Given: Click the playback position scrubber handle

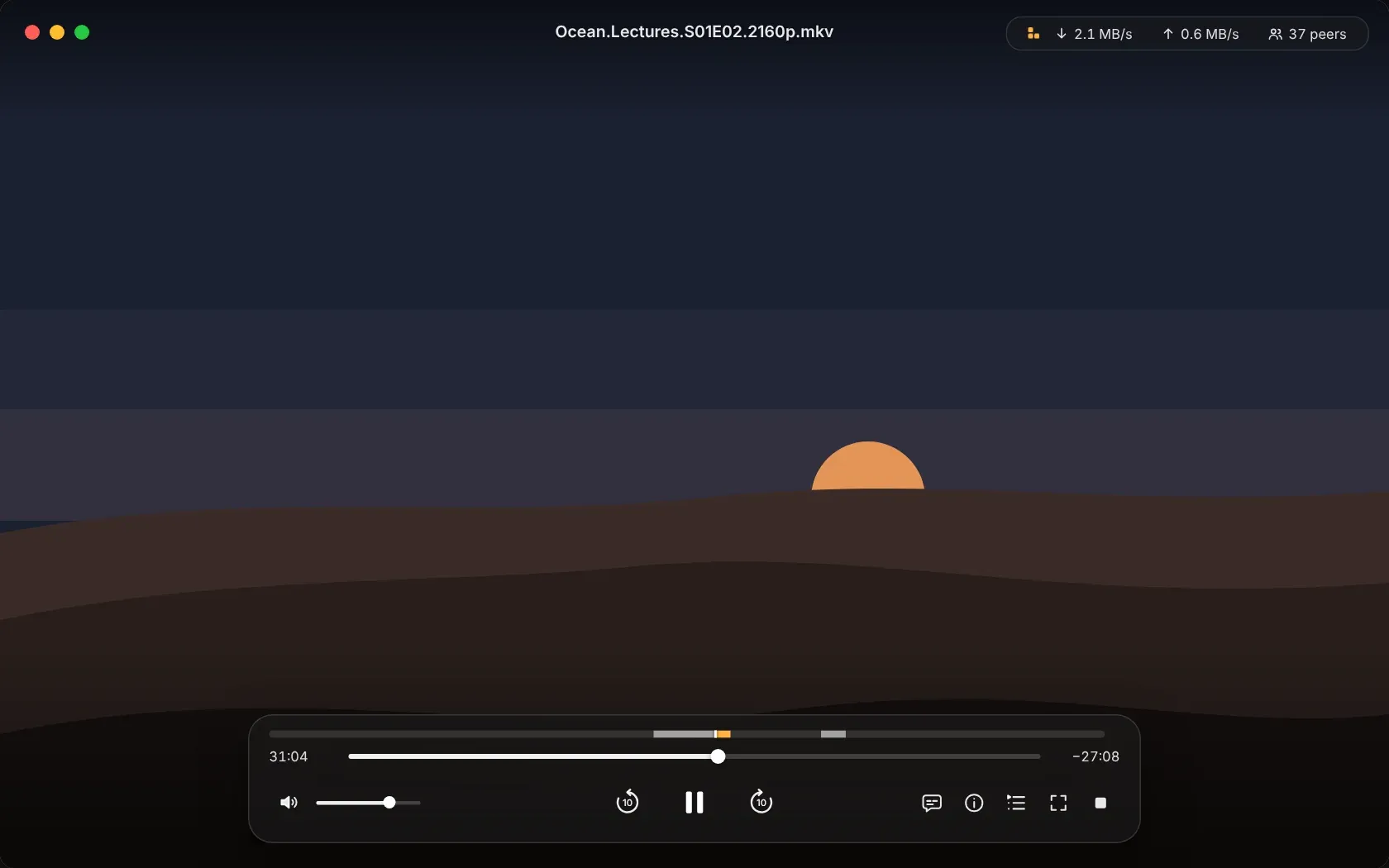Looking at the screenshot, I should point(718,756).
